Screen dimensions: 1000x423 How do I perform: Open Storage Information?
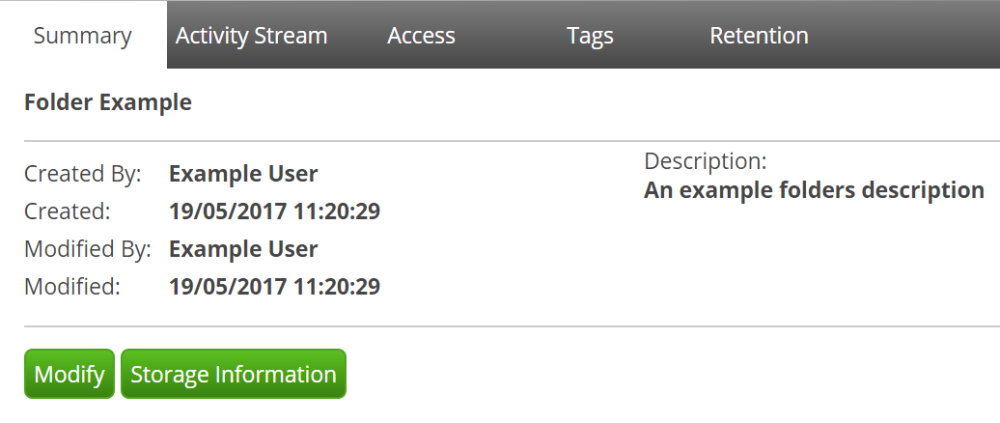pyautogui.click(x=233, y=374)
